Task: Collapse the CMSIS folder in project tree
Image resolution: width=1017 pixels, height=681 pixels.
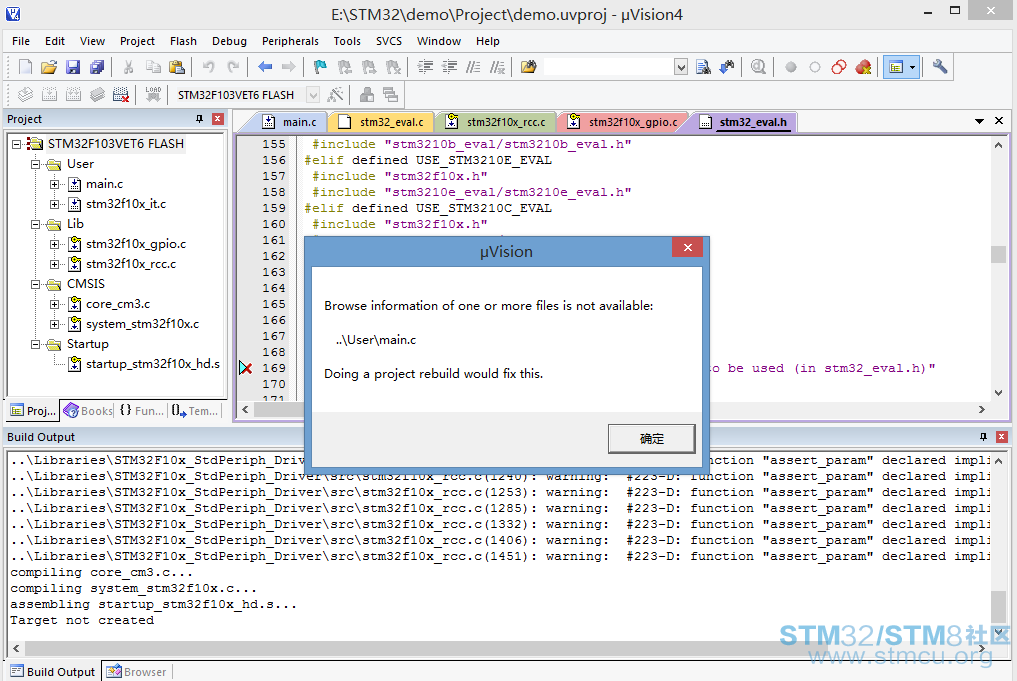Action: click(36, 284)
